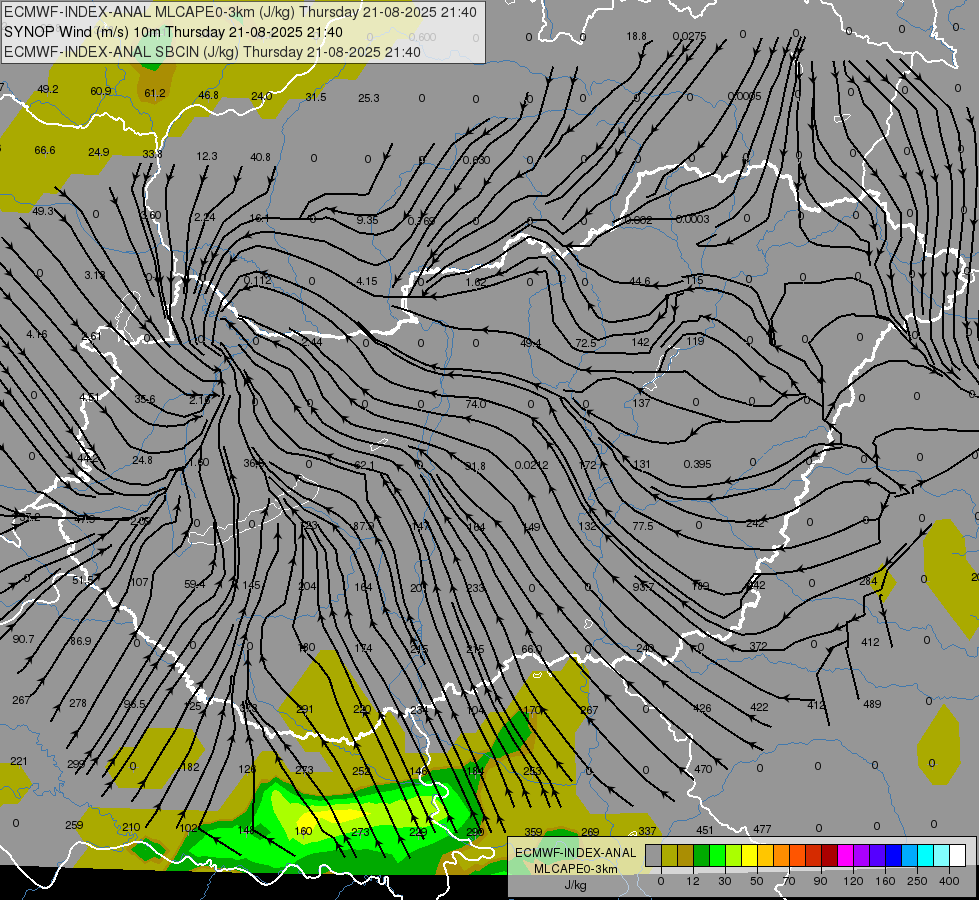This screenshot has width=979, height=900.
Task: Click the map value 426
Action: click(702, 708)
